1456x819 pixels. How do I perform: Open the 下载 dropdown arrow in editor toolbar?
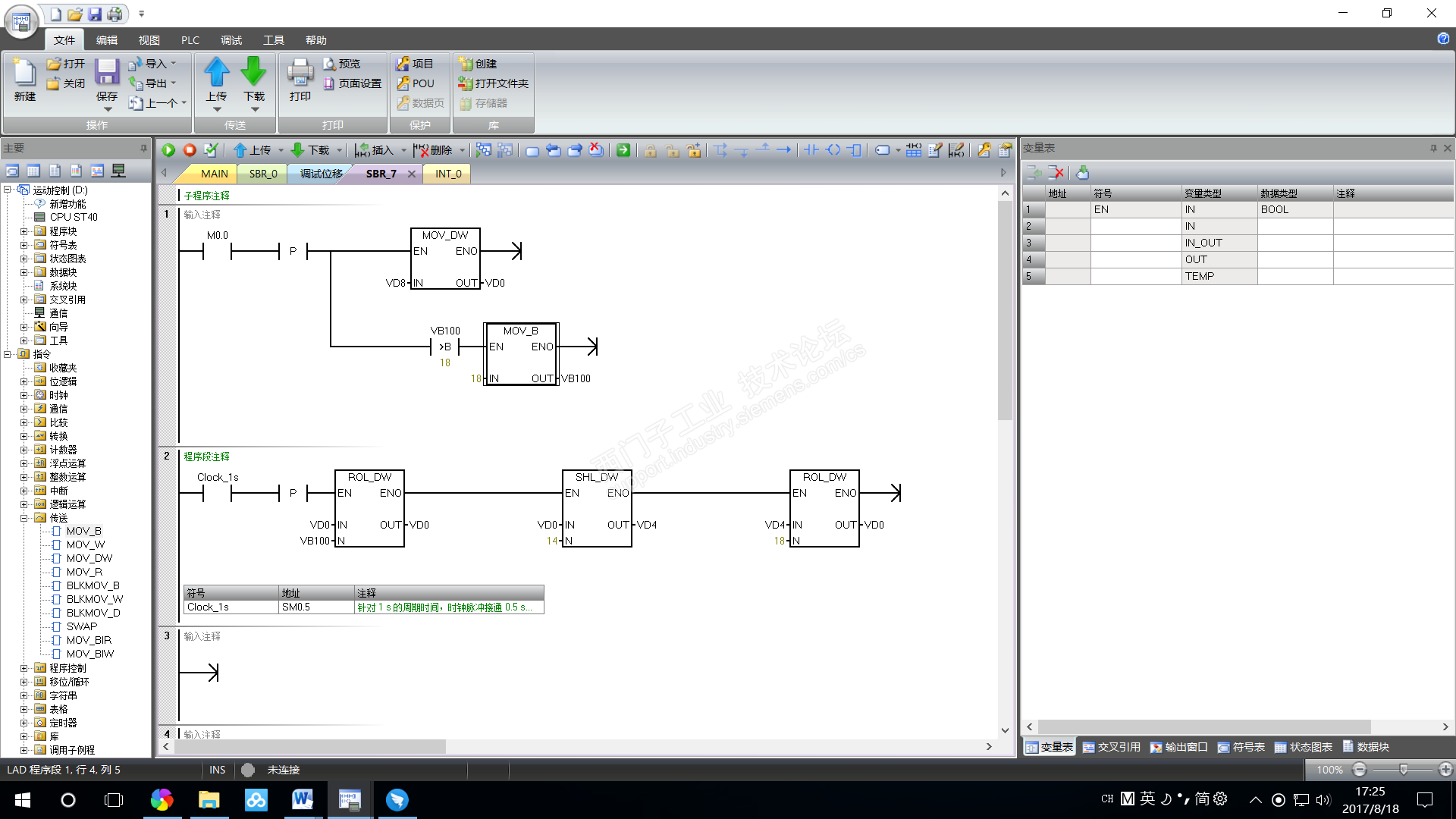pyautogui.click(x=339, y=150)
